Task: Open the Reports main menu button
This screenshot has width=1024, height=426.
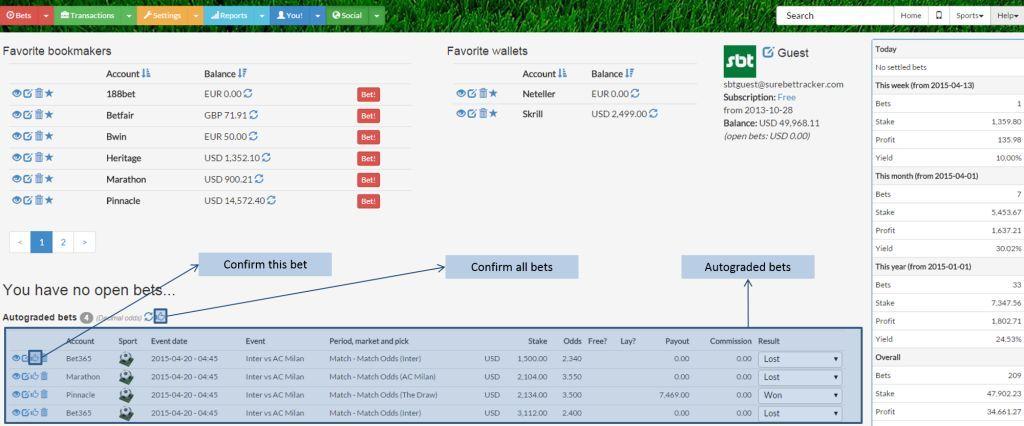Action: (229, 16)
